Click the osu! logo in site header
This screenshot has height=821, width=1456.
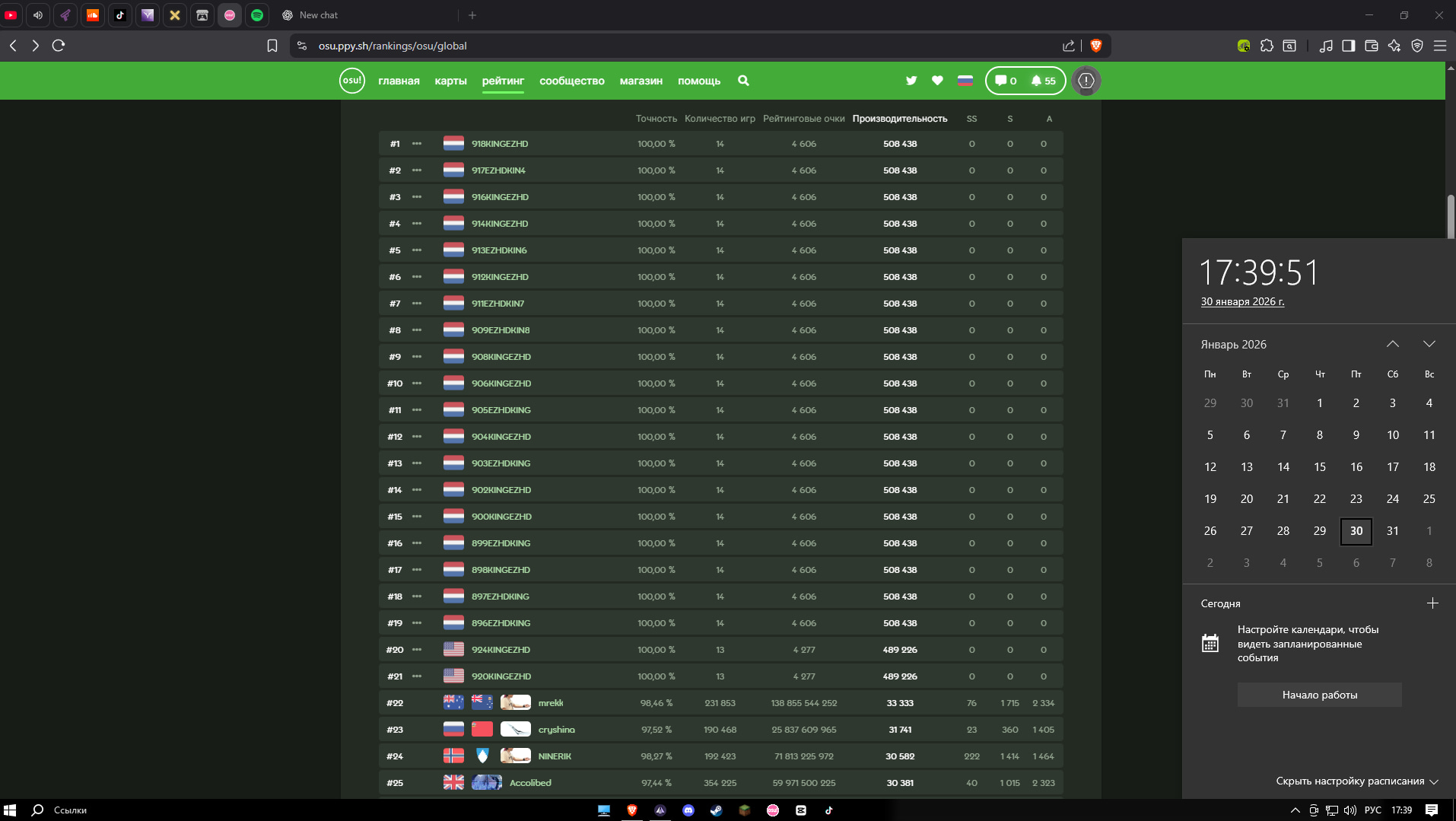coord(351,81)
